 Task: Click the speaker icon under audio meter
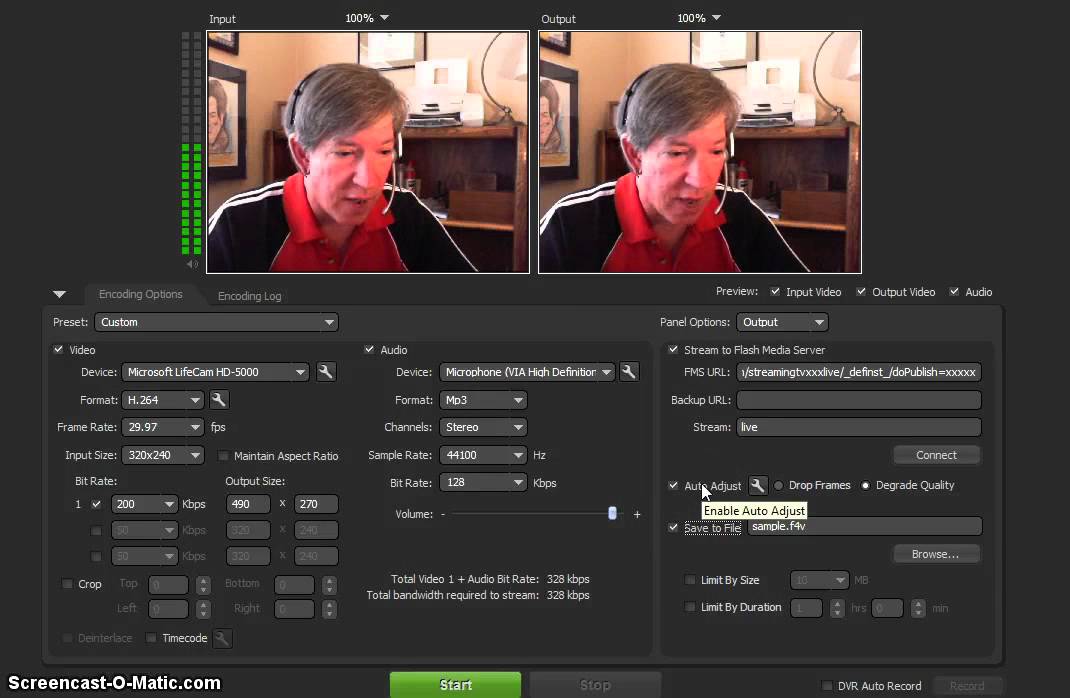point(192,264)
